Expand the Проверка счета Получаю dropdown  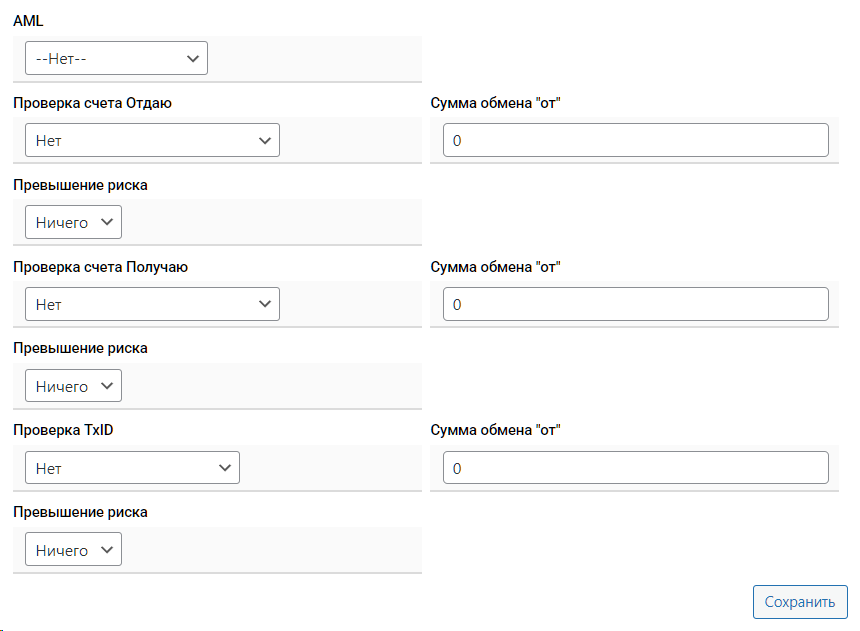152,304
